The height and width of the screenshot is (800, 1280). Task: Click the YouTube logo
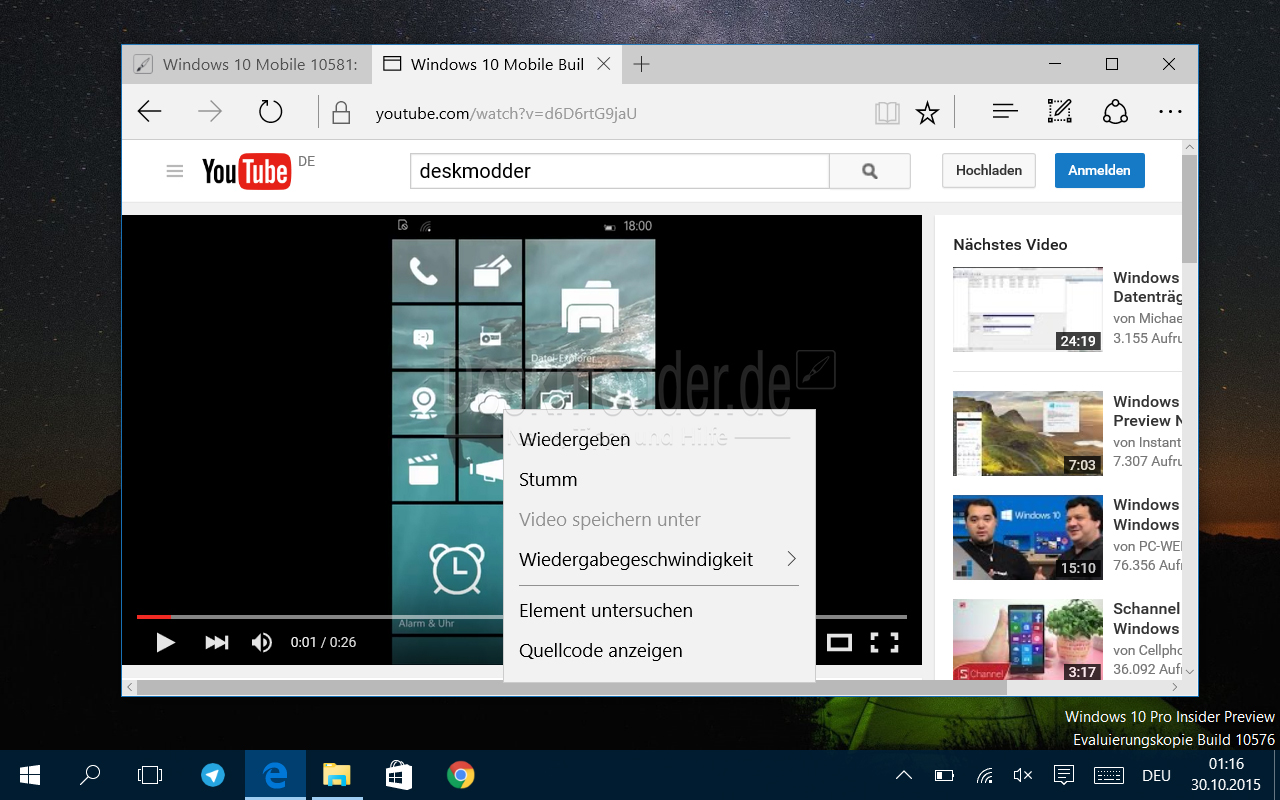pos(246,172)
